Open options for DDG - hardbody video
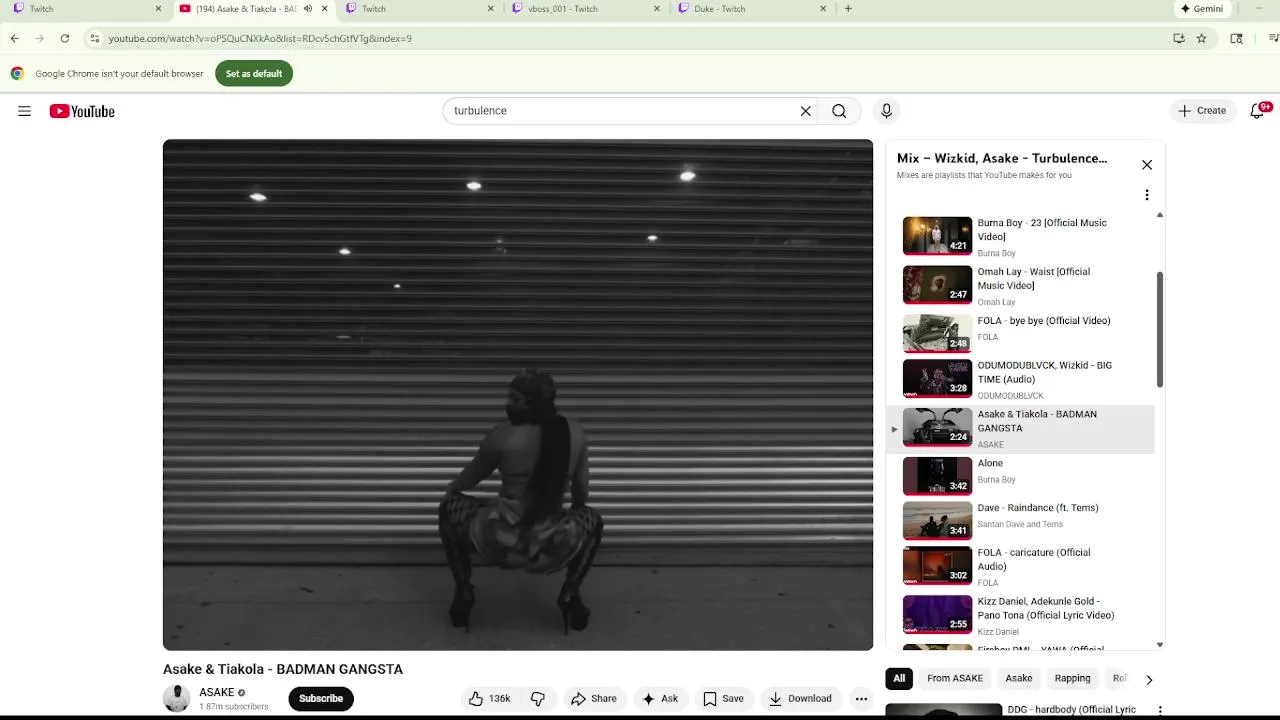The image size is (1280, 720). pyautogui.click(x=1160, y=710)
